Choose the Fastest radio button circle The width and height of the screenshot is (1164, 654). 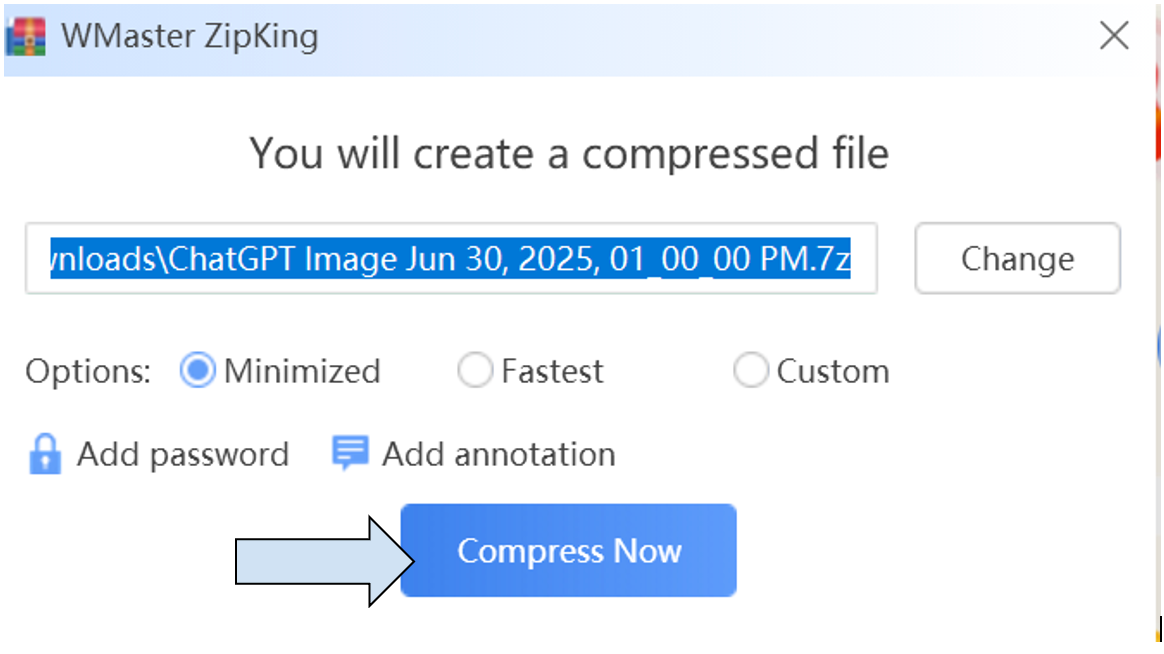coord(475,372)
